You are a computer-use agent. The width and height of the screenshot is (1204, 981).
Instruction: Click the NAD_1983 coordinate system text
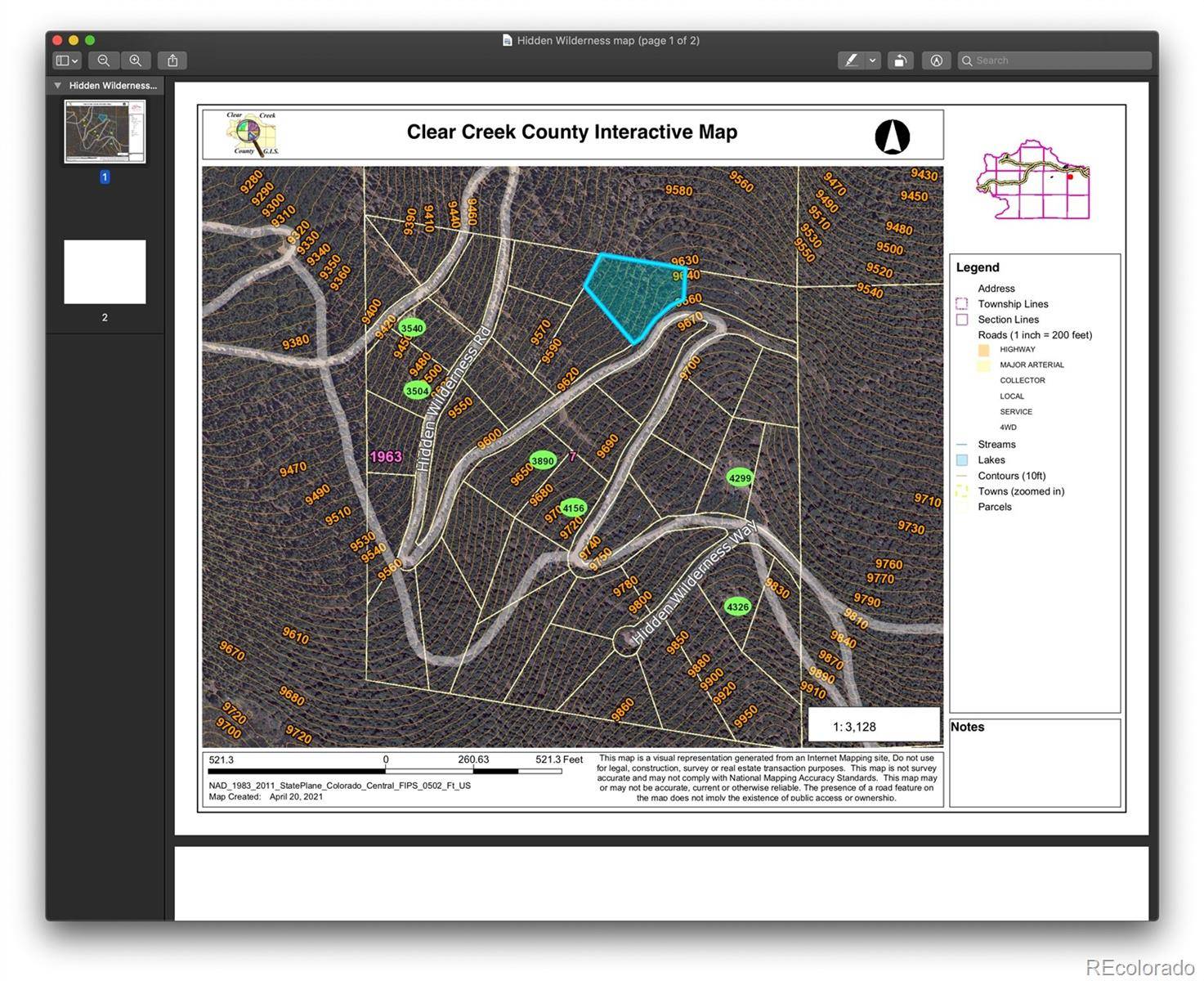coord(339,786)
